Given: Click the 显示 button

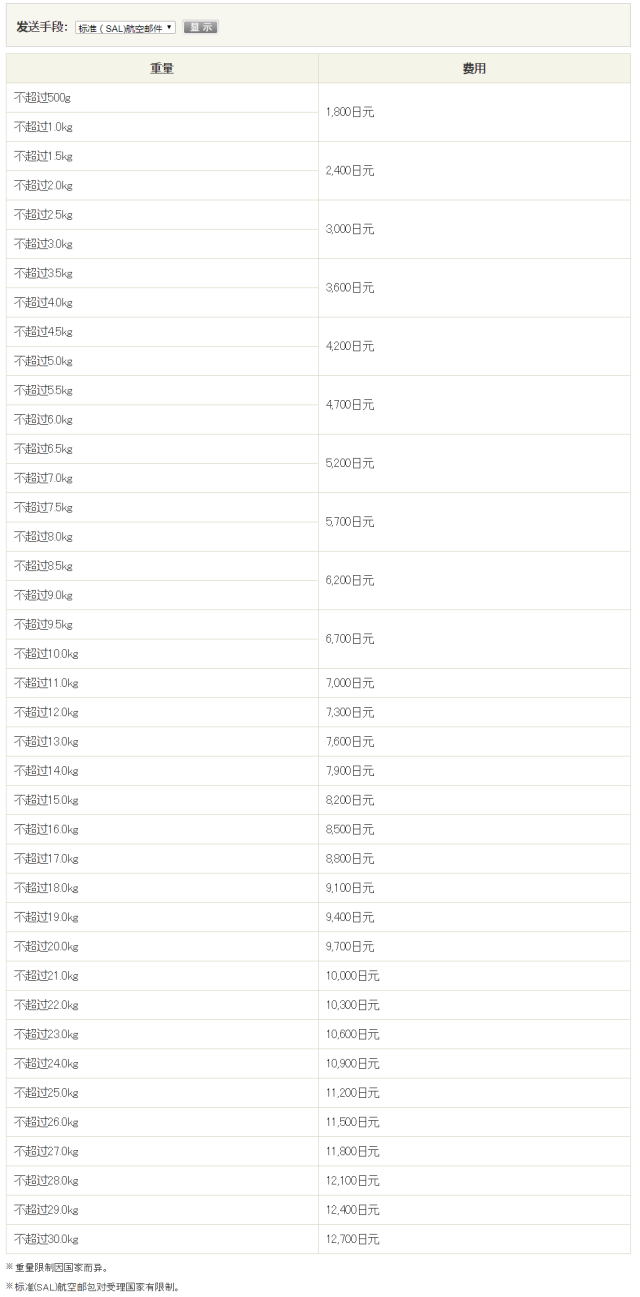Looking at the screenshot, I should pyautogui.click(x=200, y=28).
